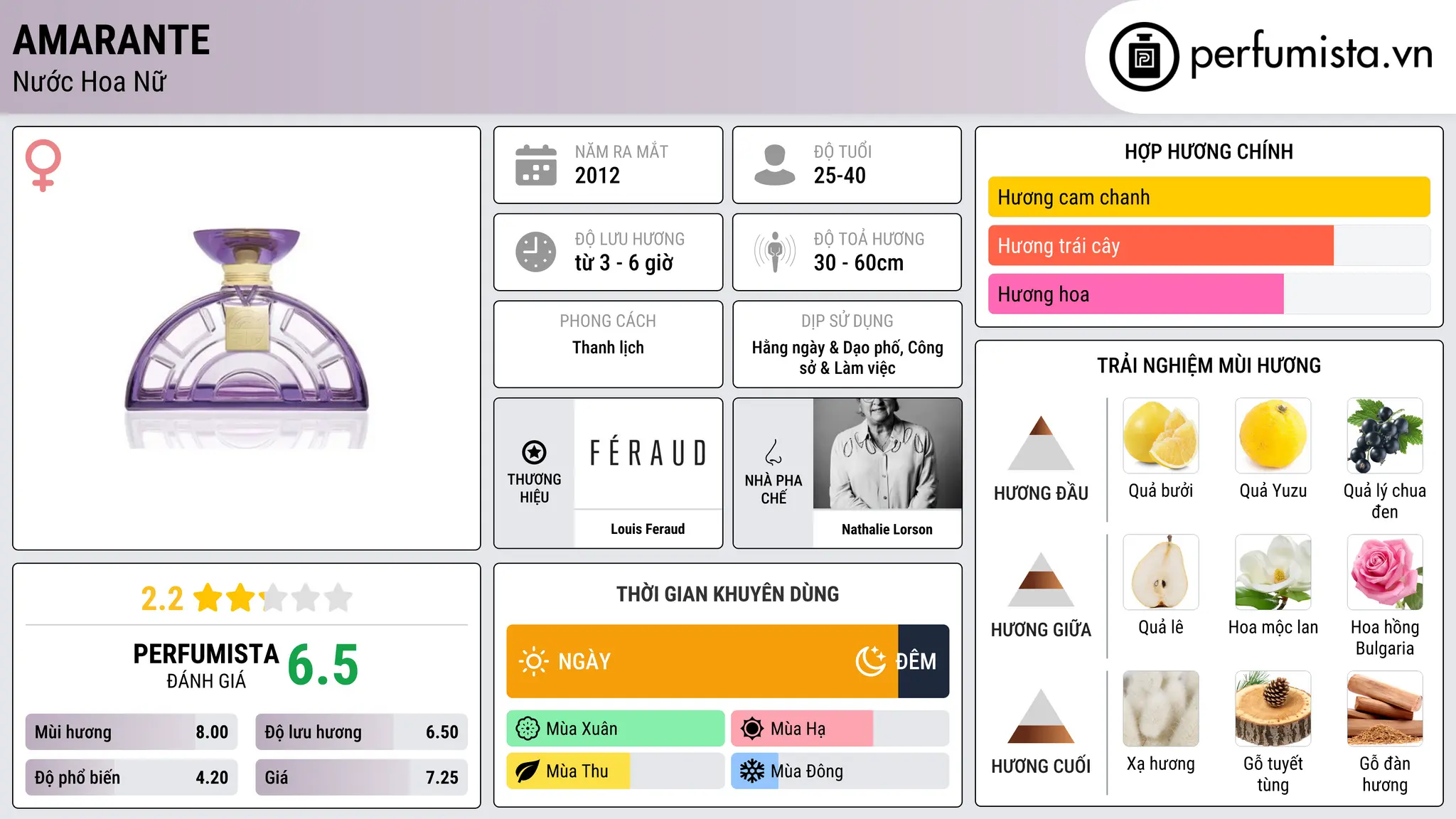Click the leaf icon for Mùa Thu
The width and height of the screenshot is (1456, 819).
point(528,771)
